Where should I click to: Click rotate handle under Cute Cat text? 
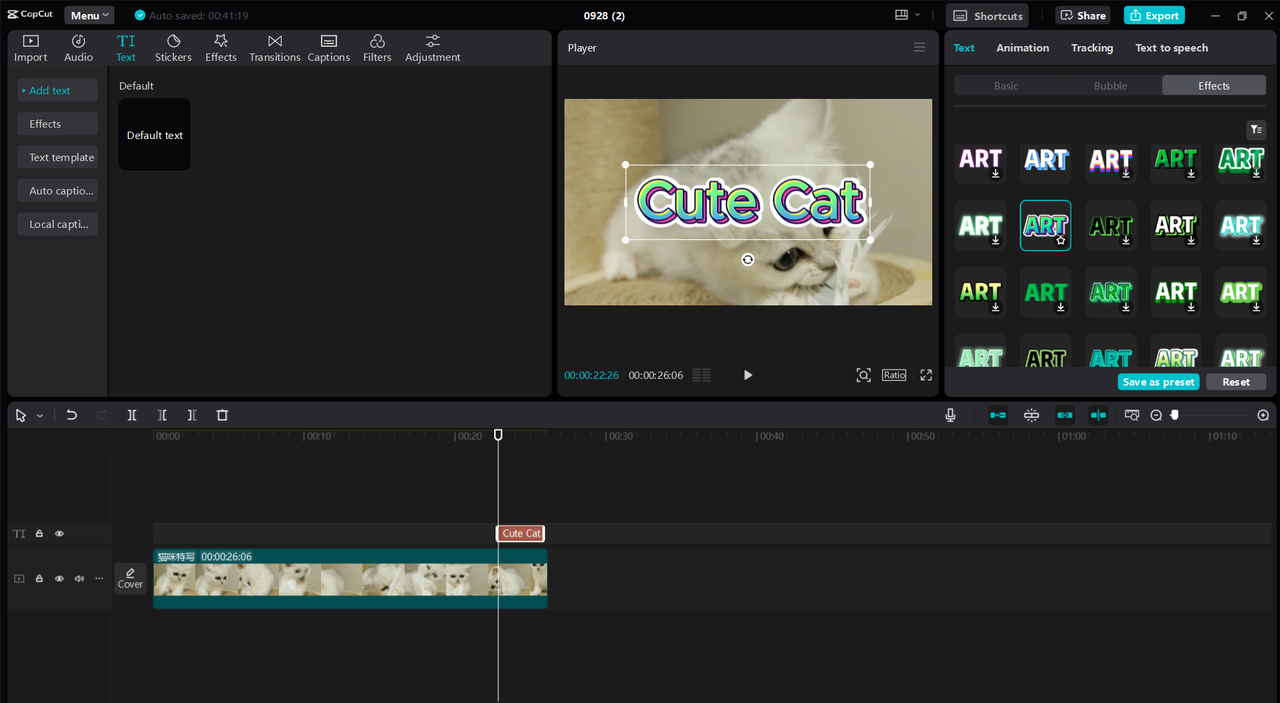(x=747, y=260)
